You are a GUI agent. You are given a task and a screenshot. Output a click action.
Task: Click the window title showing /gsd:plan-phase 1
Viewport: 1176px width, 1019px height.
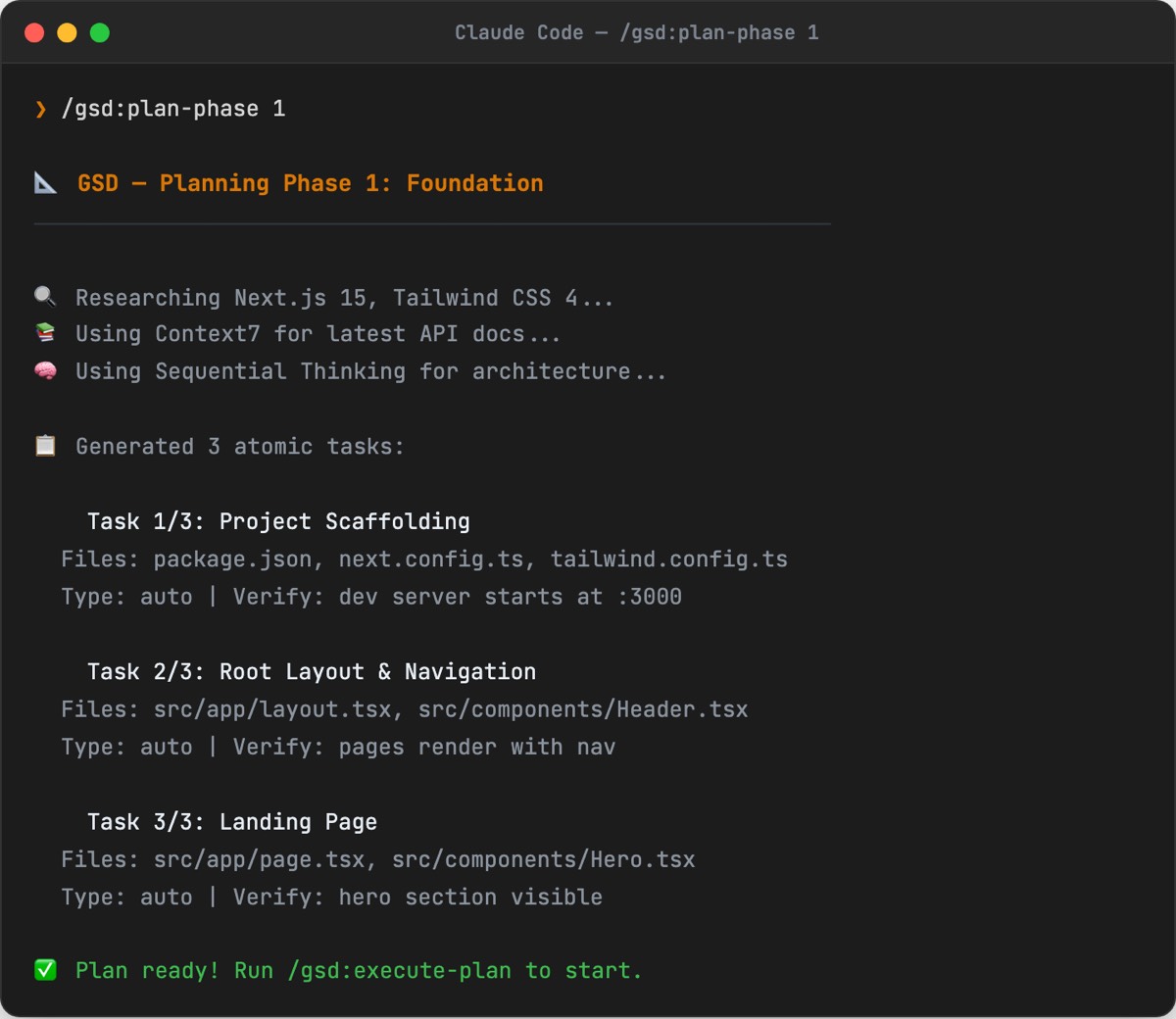coord(636,31)
